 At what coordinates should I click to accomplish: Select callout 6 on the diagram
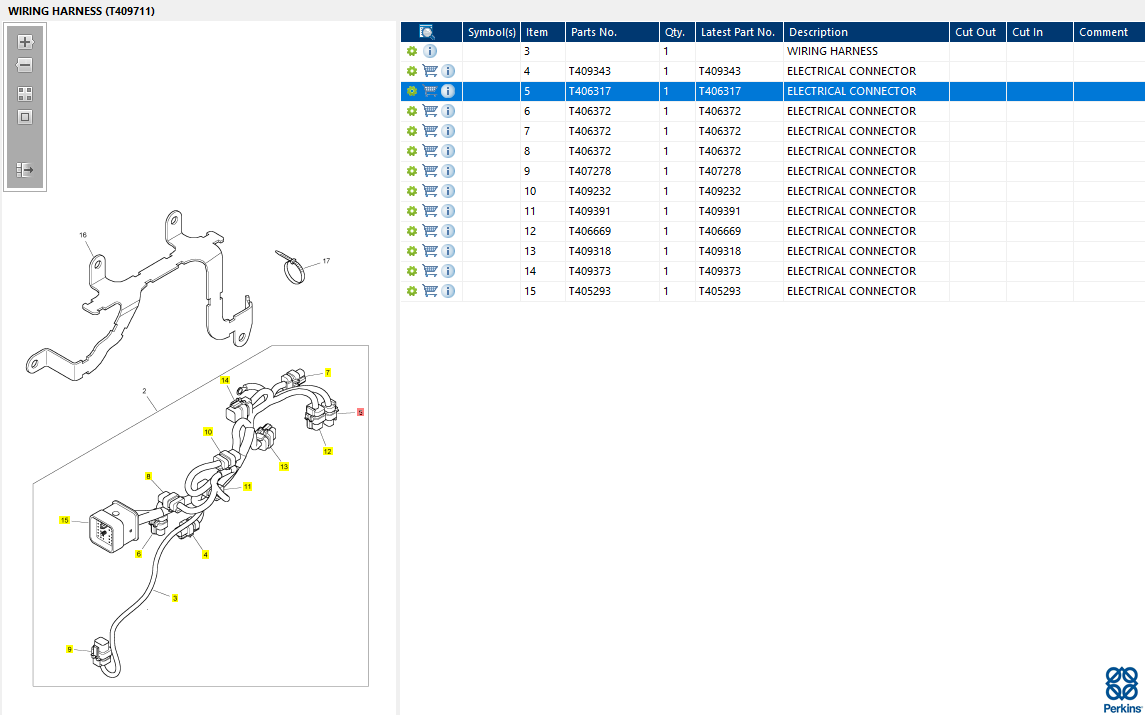pyautogui.click(x=139, y=554)
